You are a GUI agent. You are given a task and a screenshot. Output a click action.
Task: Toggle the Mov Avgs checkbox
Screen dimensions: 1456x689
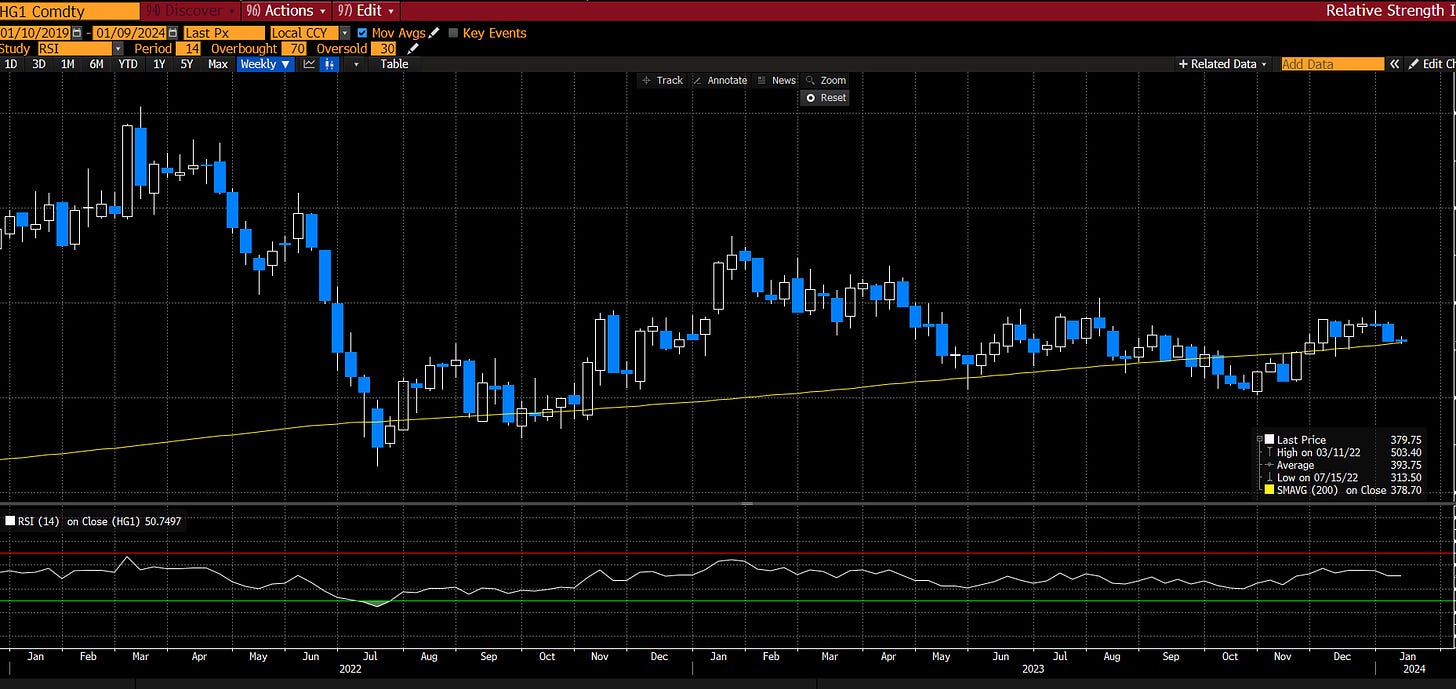361,33
